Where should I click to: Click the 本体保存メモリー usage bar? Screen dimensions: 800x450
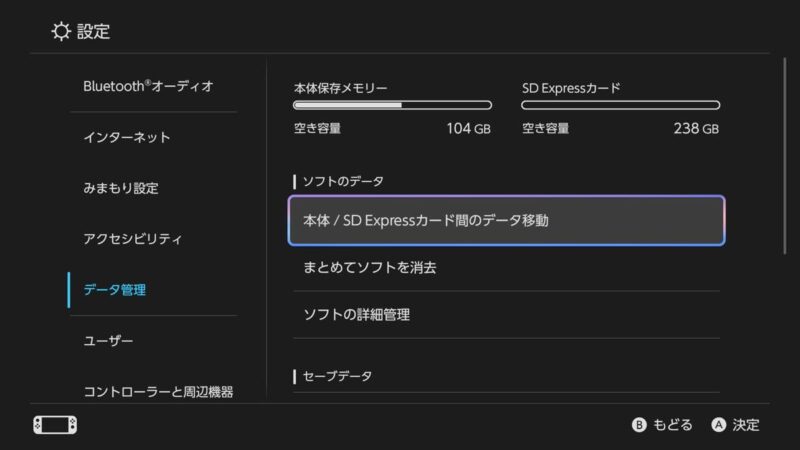[392, 105]
